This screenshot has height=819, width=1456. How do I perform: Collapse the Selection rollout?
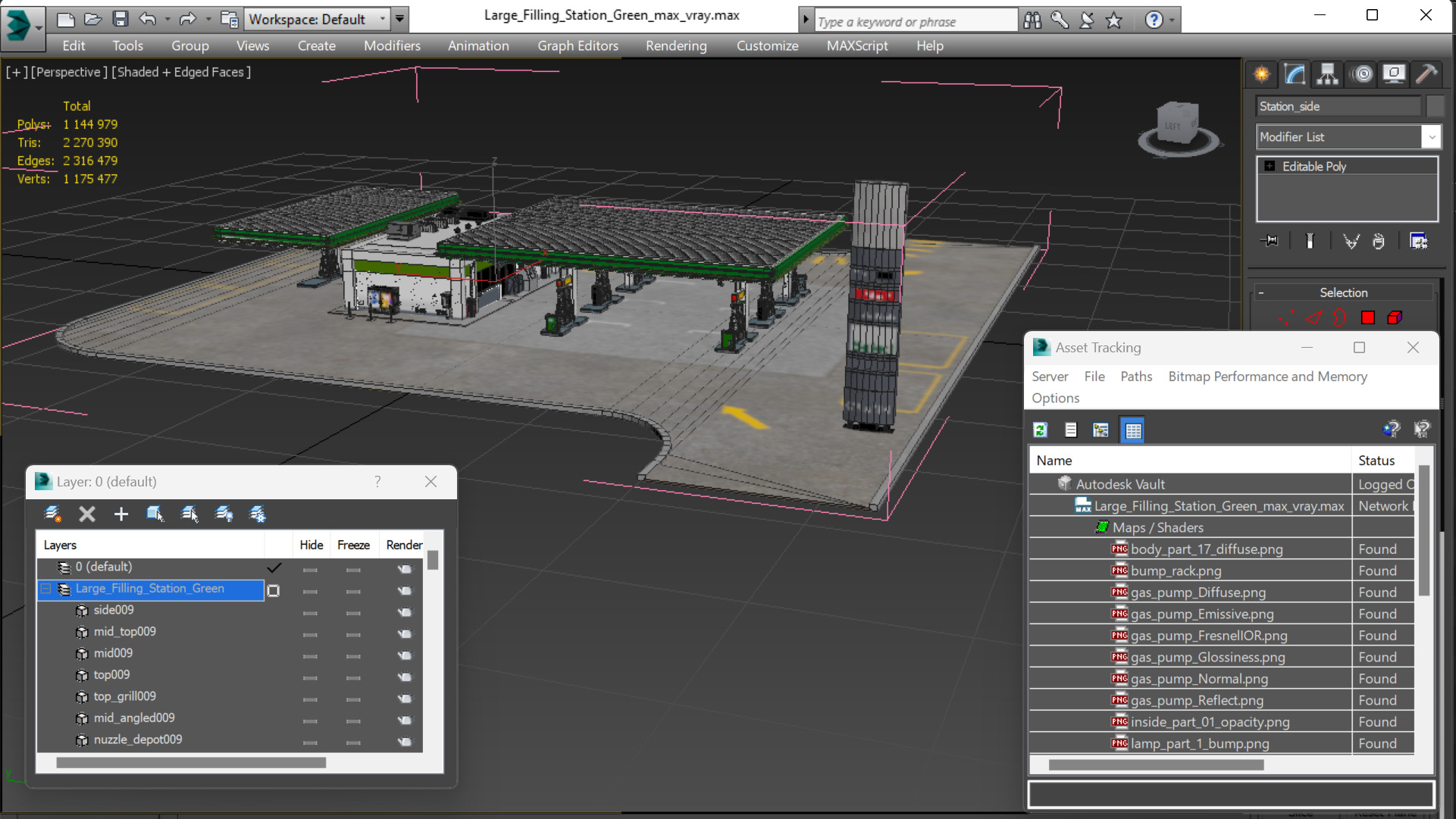click(1261, 292)
